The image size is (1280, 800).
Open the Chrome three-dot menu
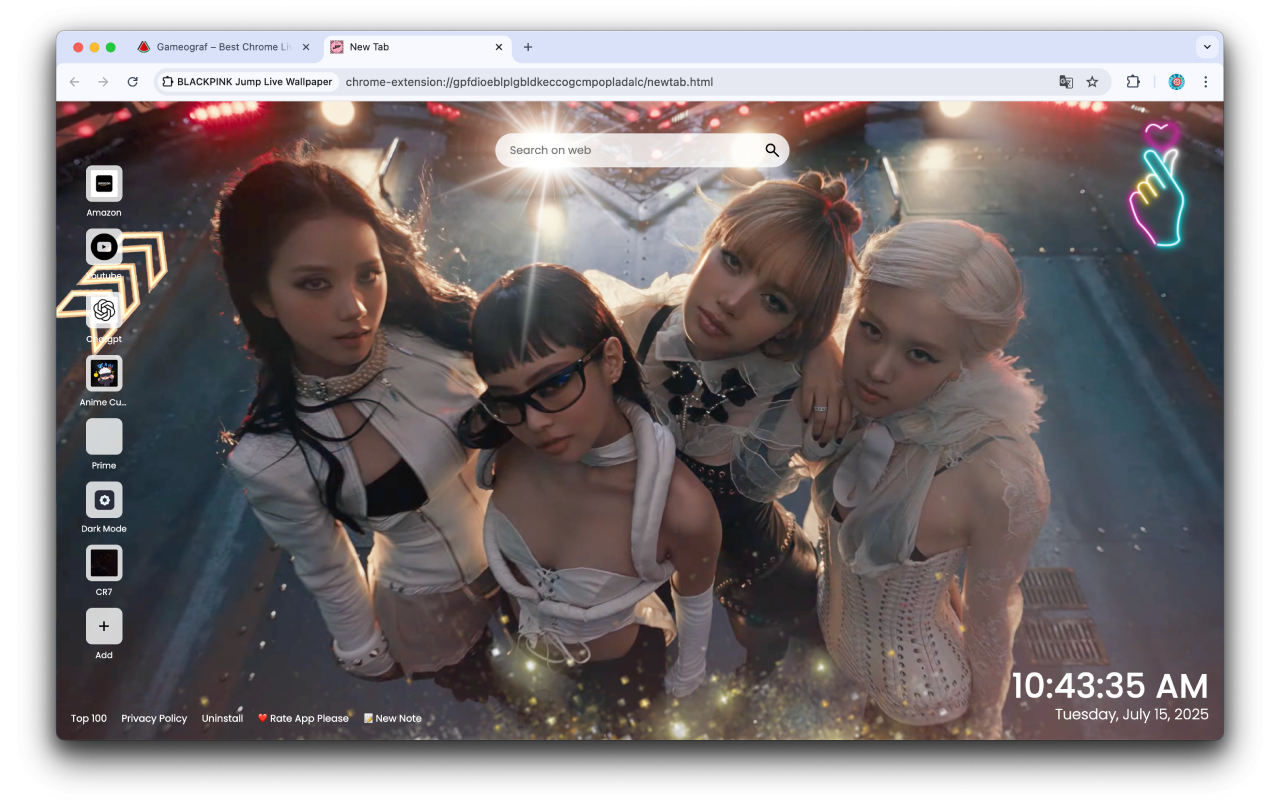click(x=1205, y=82)
